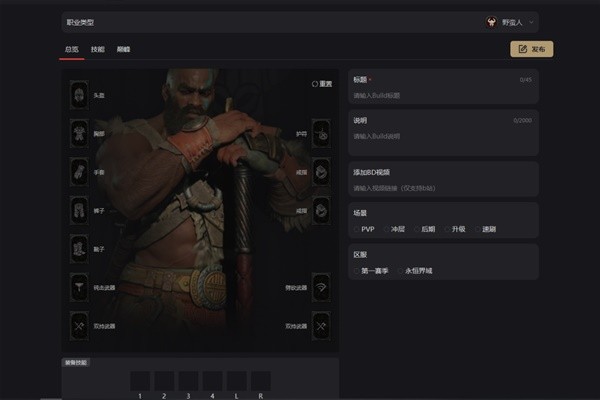Viewport: 600px width, 400px height.
Task: Click skill bar slot number 1
Action: coord(140,381)
